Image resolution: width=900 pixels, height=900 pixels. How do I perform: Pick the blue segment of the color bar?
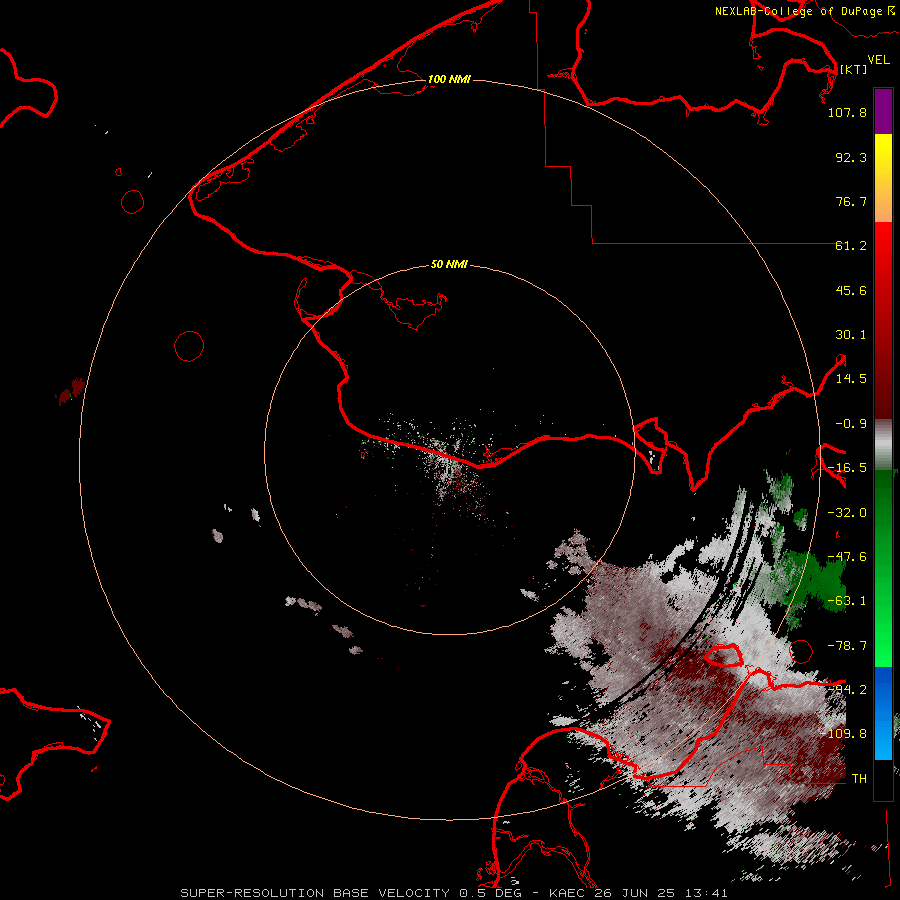(883, 713)
